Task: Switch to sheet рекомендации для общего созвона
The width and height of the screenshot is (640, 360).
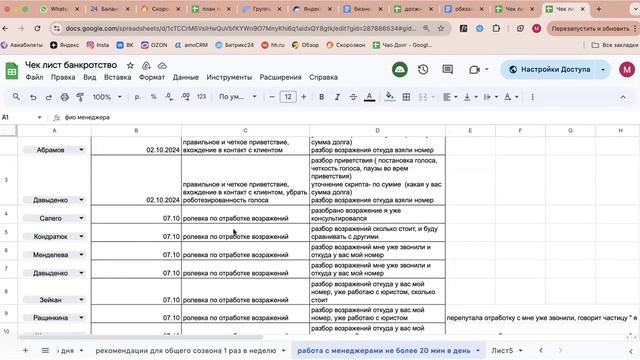Action: click(x=186, y=351)
